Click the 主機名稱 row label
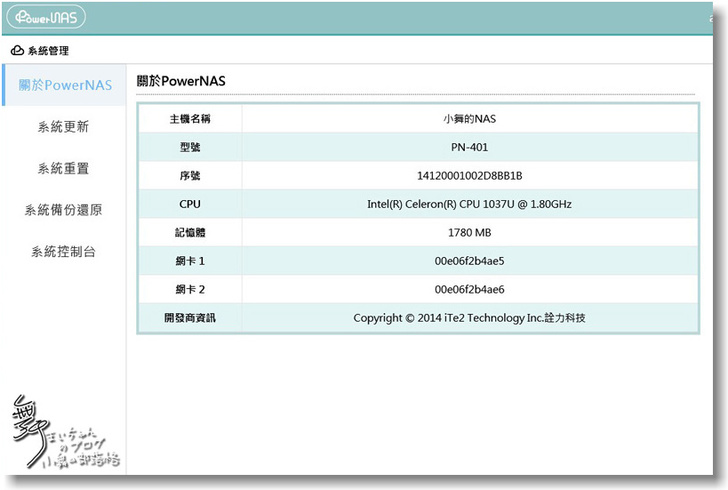 (190, 119)
